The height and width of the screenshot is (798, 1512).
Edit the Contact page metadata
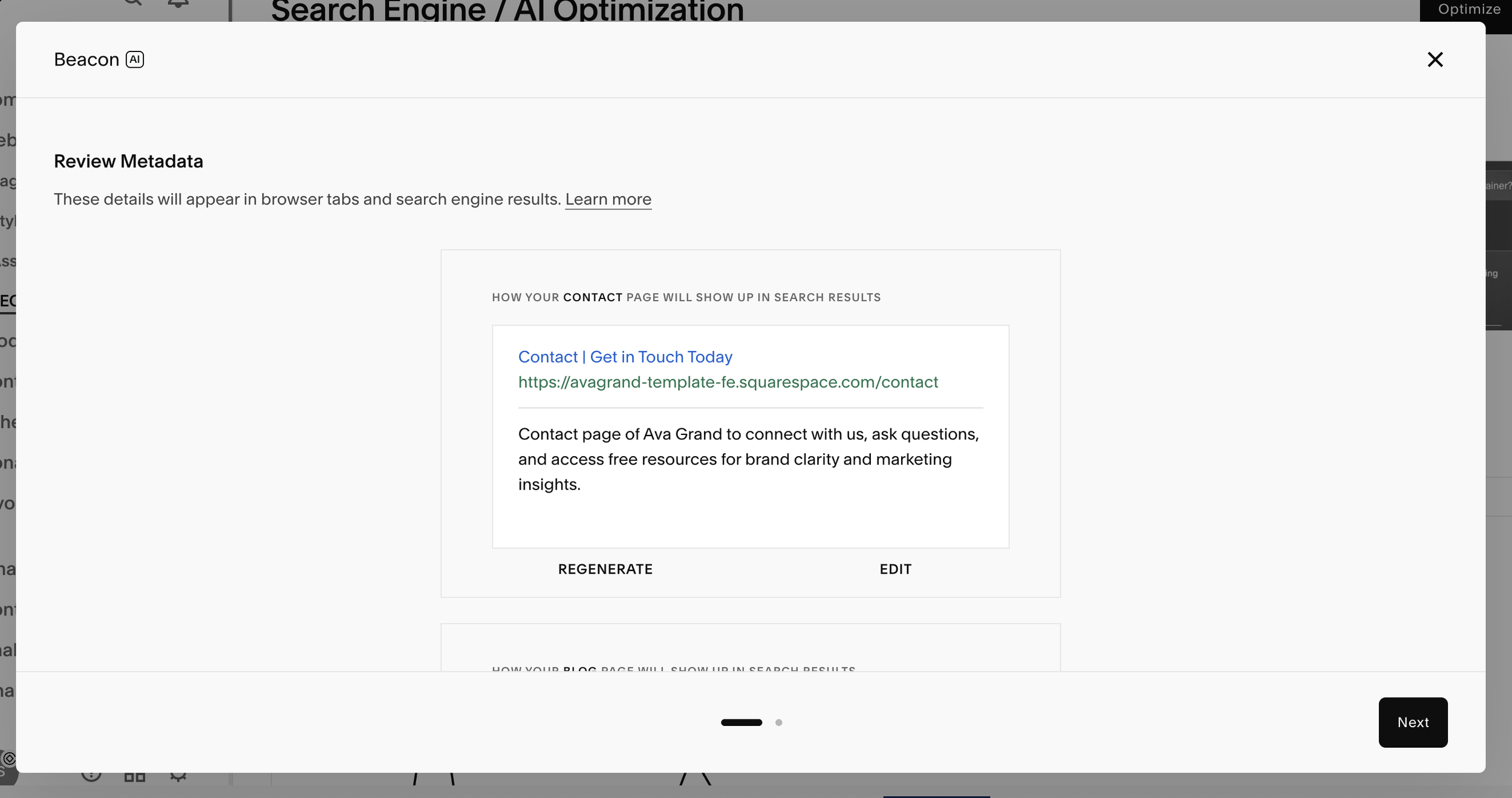(895, 569)
